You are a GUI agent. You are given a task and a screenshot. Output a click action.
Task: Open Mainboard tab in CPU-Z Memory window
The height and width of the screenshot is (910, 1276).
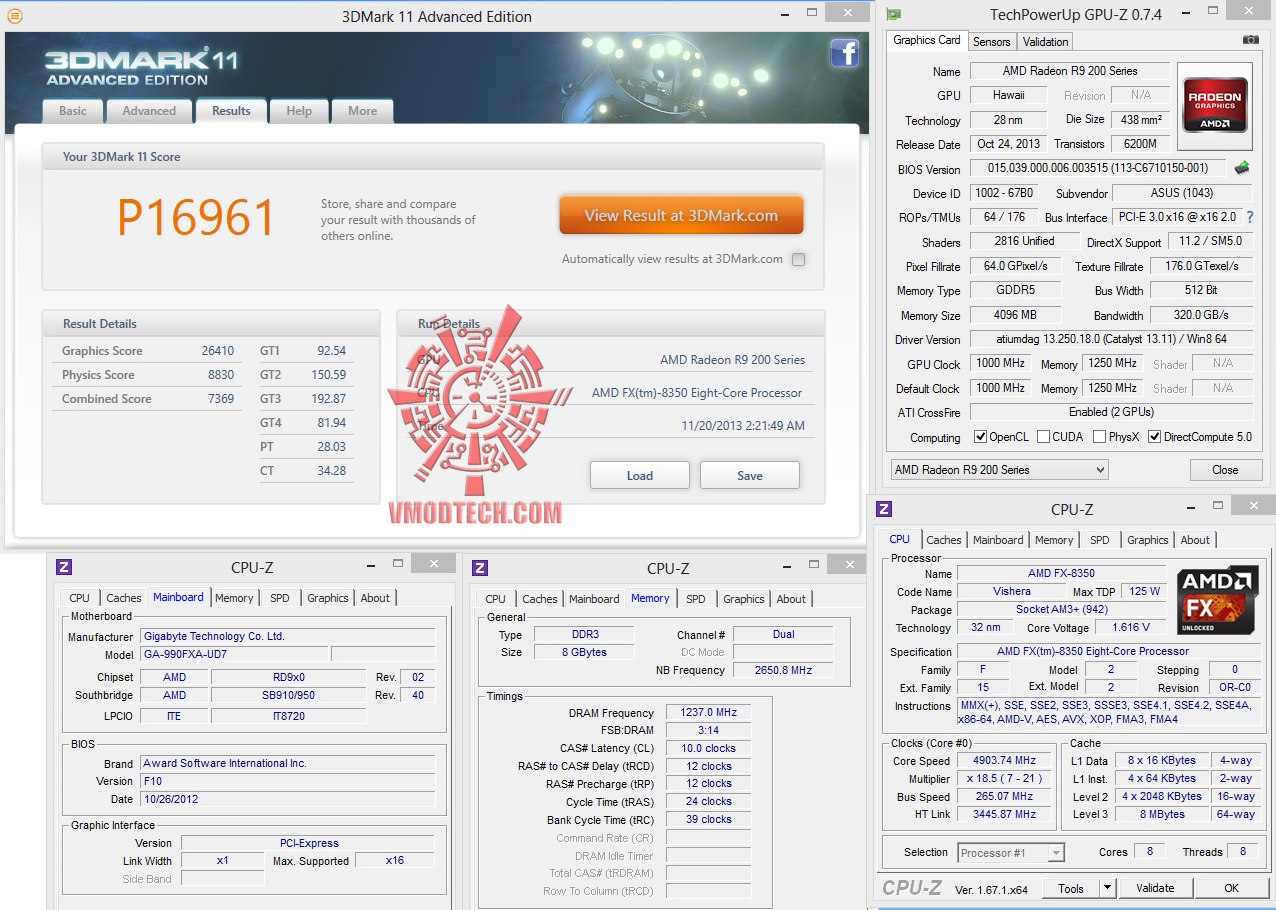[x=594, y=599]
